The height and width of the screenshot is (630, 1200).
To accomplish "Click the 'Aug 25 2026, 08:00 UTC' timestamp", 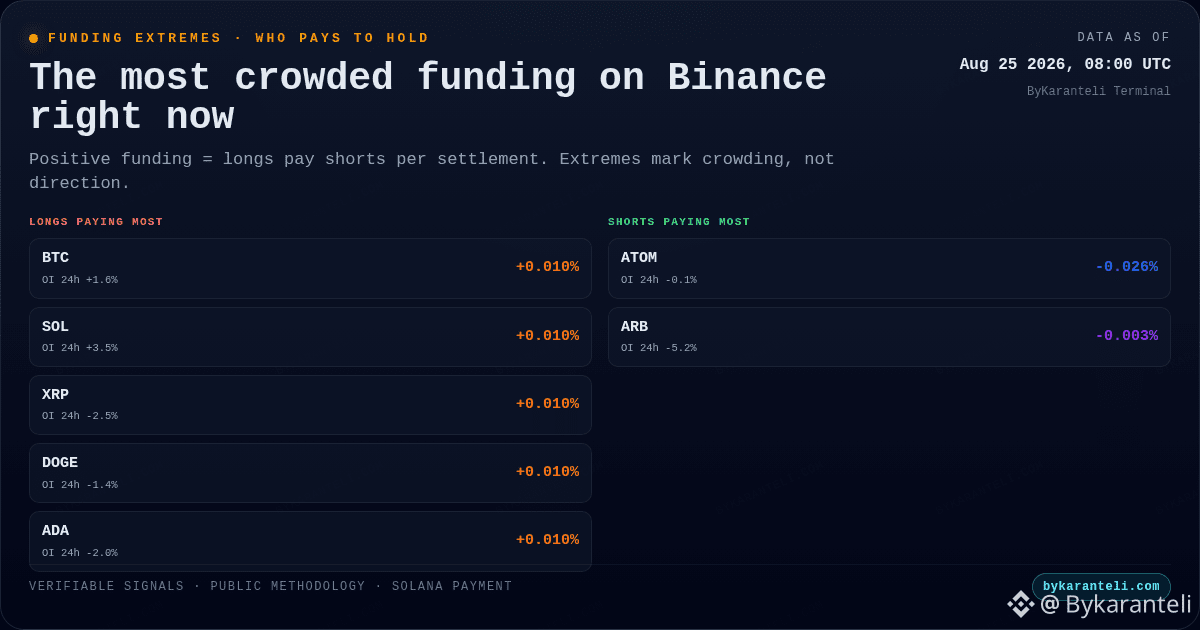I will (1065, 64).
